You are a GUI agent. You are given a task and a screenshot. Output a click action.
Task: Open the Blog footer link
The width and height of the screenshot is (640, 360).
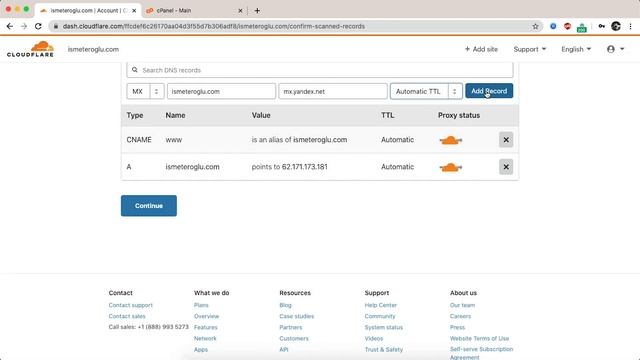point(285,305)
